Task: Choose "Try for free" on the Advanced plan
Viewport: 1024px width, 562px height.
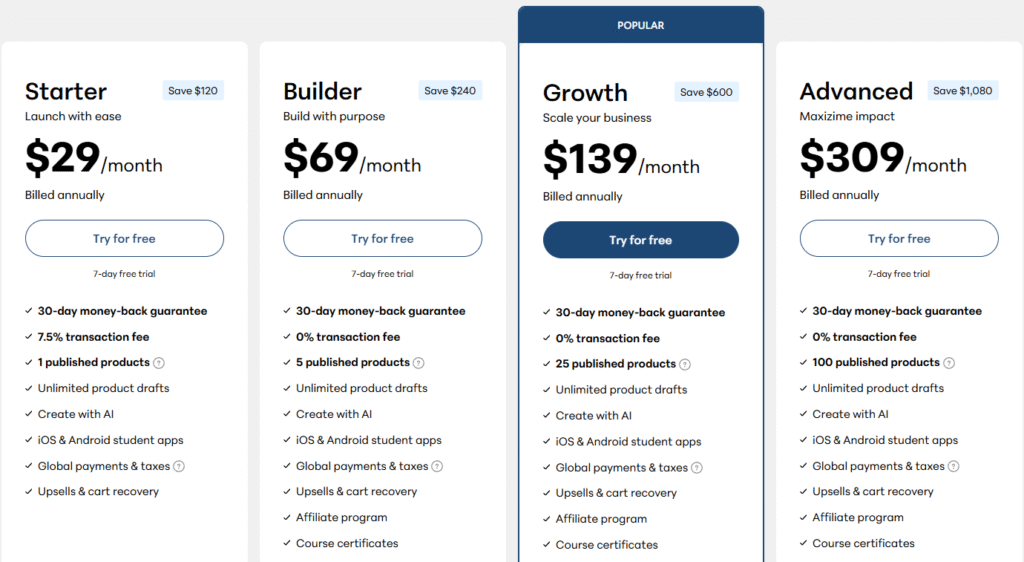Action: (x=899, y=239)
